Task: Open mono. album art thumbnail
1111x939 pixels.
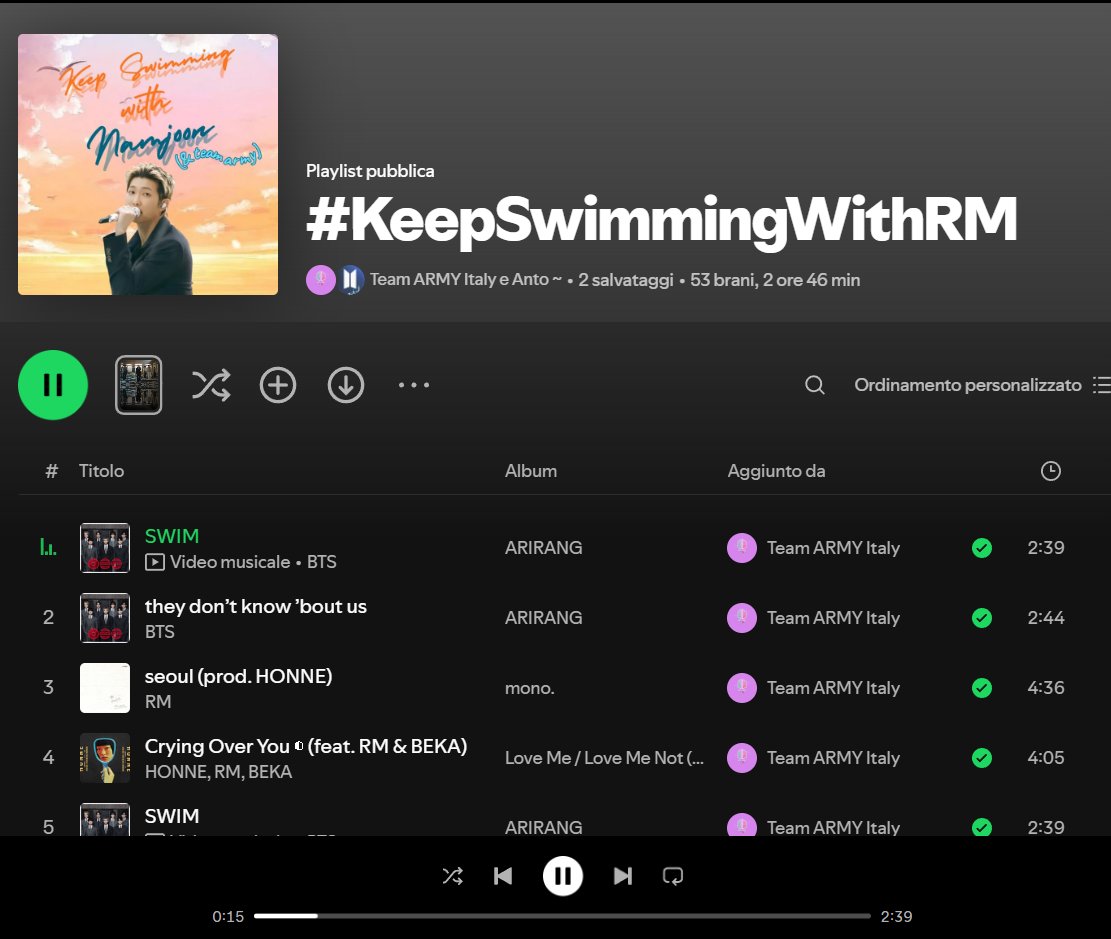Action: [105, 687]
